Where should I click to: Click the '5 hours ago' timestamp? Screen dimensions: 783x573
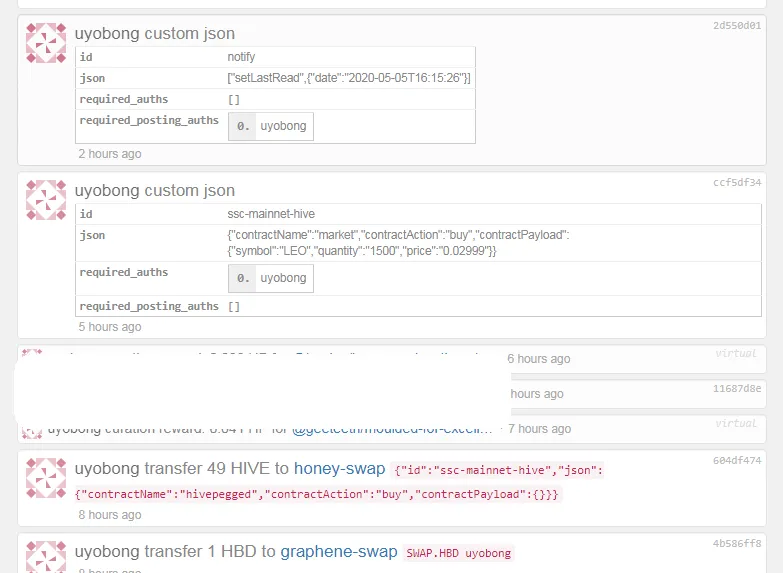point(110,327)
